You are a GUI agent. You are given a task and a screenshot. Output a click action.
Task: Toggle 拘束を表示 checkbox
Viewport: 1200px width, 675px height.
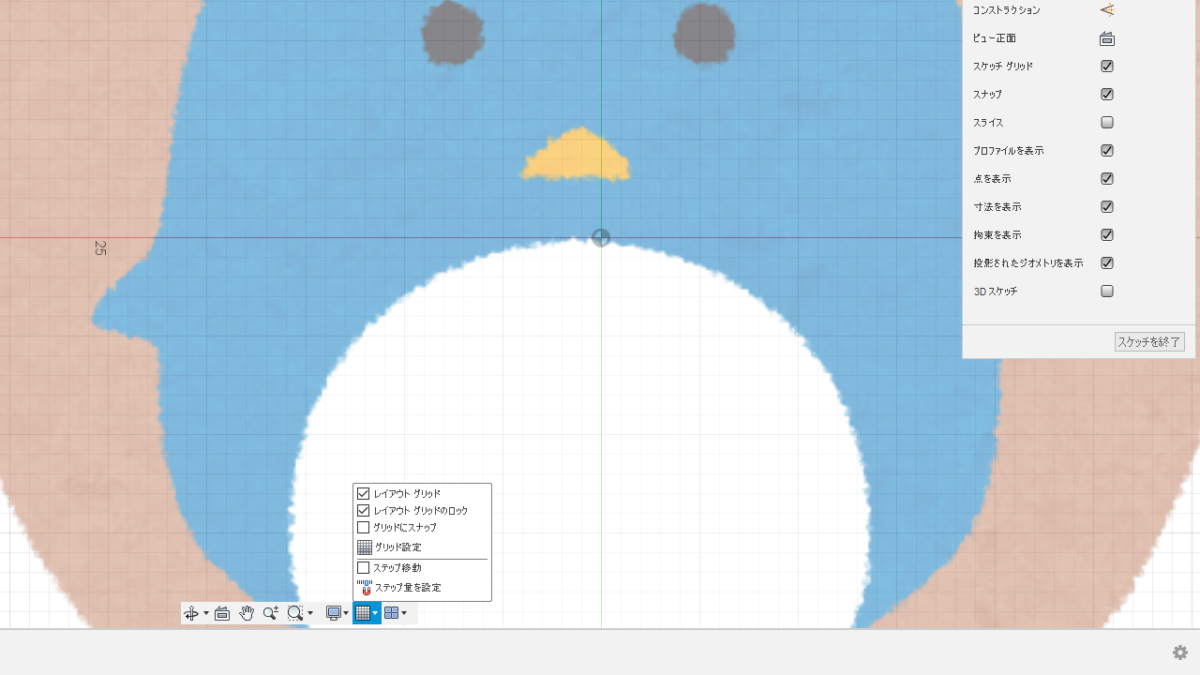1107,235
